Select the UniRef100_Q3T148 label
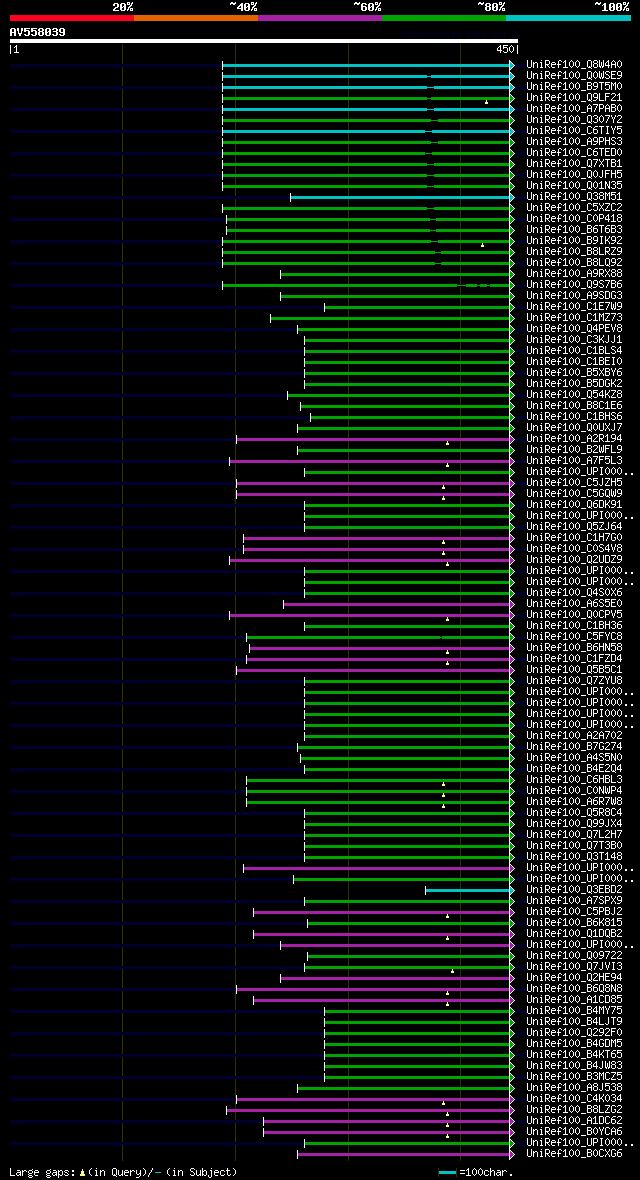 574,857
